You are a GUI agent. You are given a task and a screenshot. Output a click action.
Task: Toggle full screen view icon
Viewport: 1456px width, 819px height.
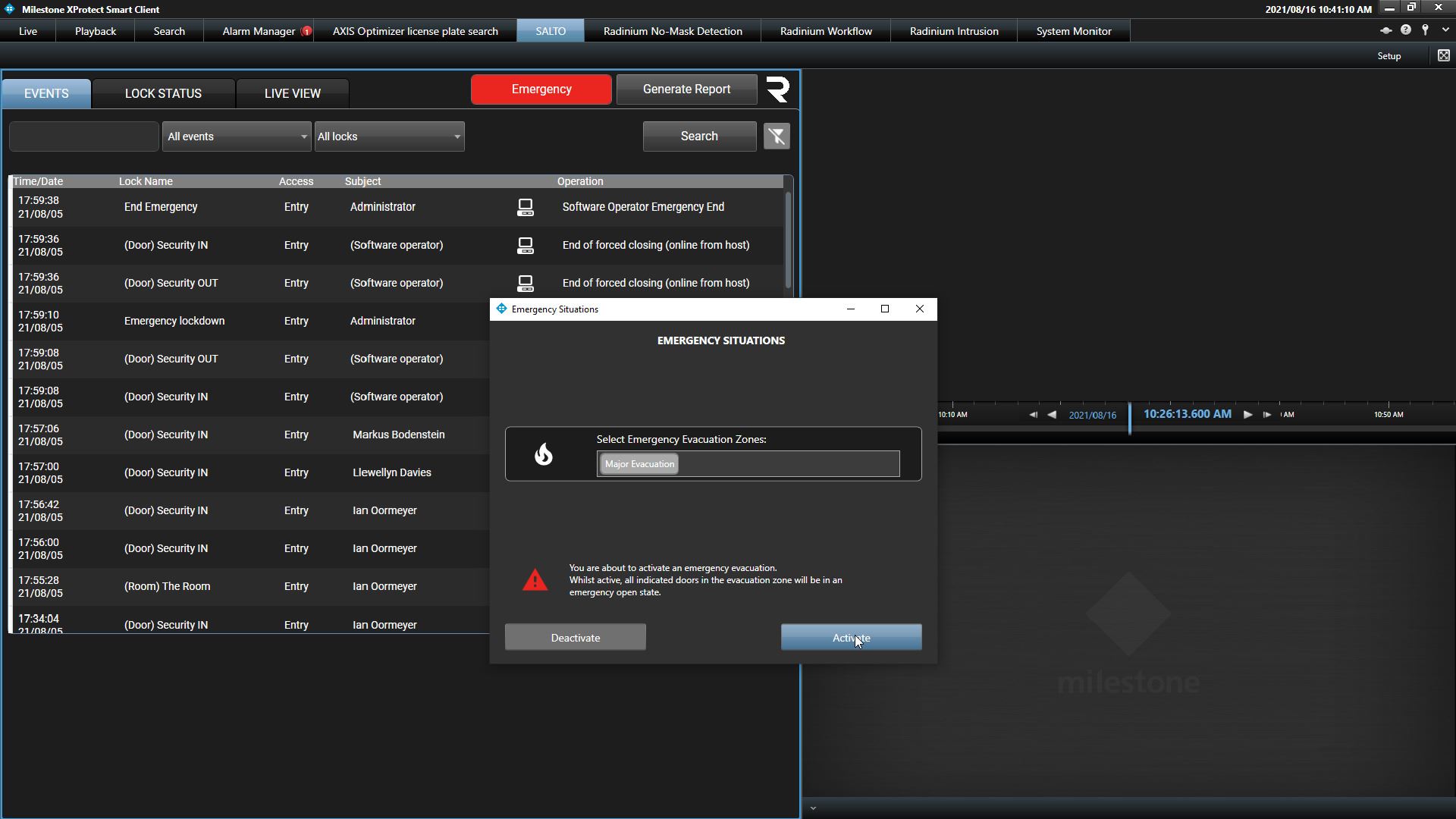[x=1444, y=55]
